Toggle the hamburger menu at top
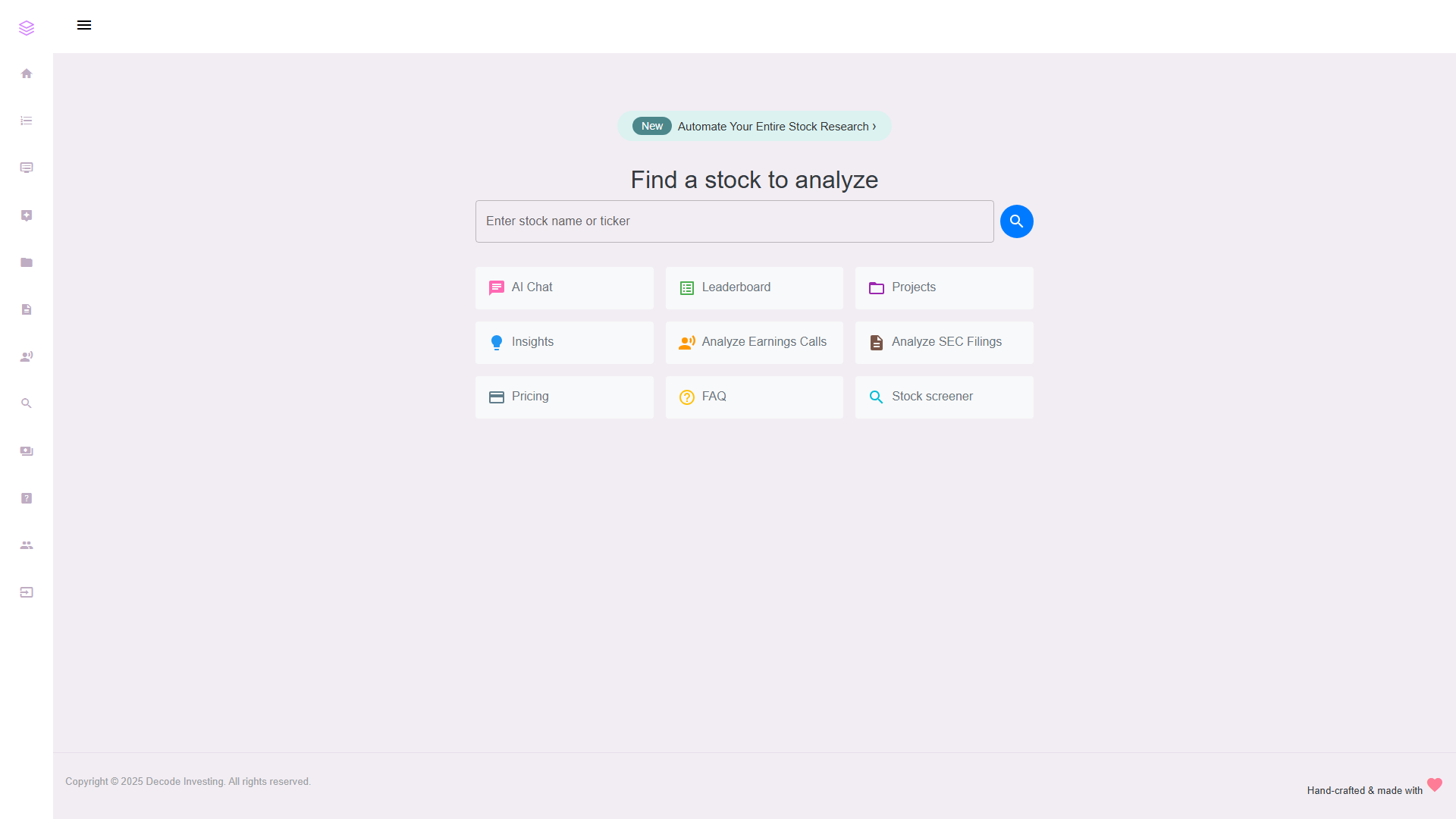The height and width of the screenshot is (819, 1456). [84, 25]
